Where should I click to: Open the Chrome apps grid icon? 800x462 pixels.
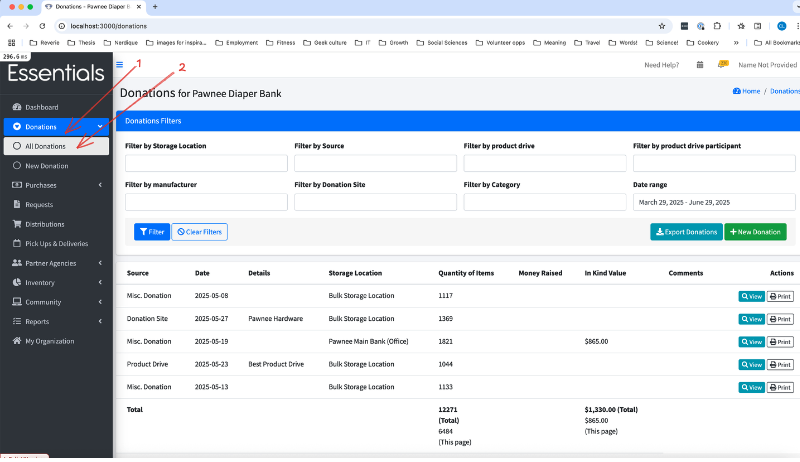(12, 43)
